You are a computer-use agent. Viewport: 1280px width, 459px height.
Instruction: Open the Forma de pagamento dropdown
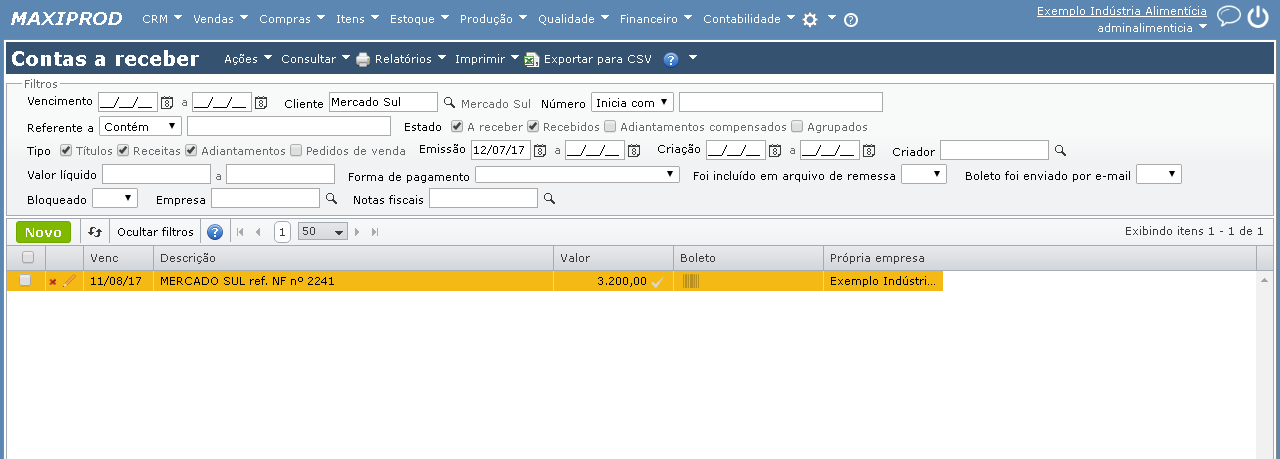point(578,175)
